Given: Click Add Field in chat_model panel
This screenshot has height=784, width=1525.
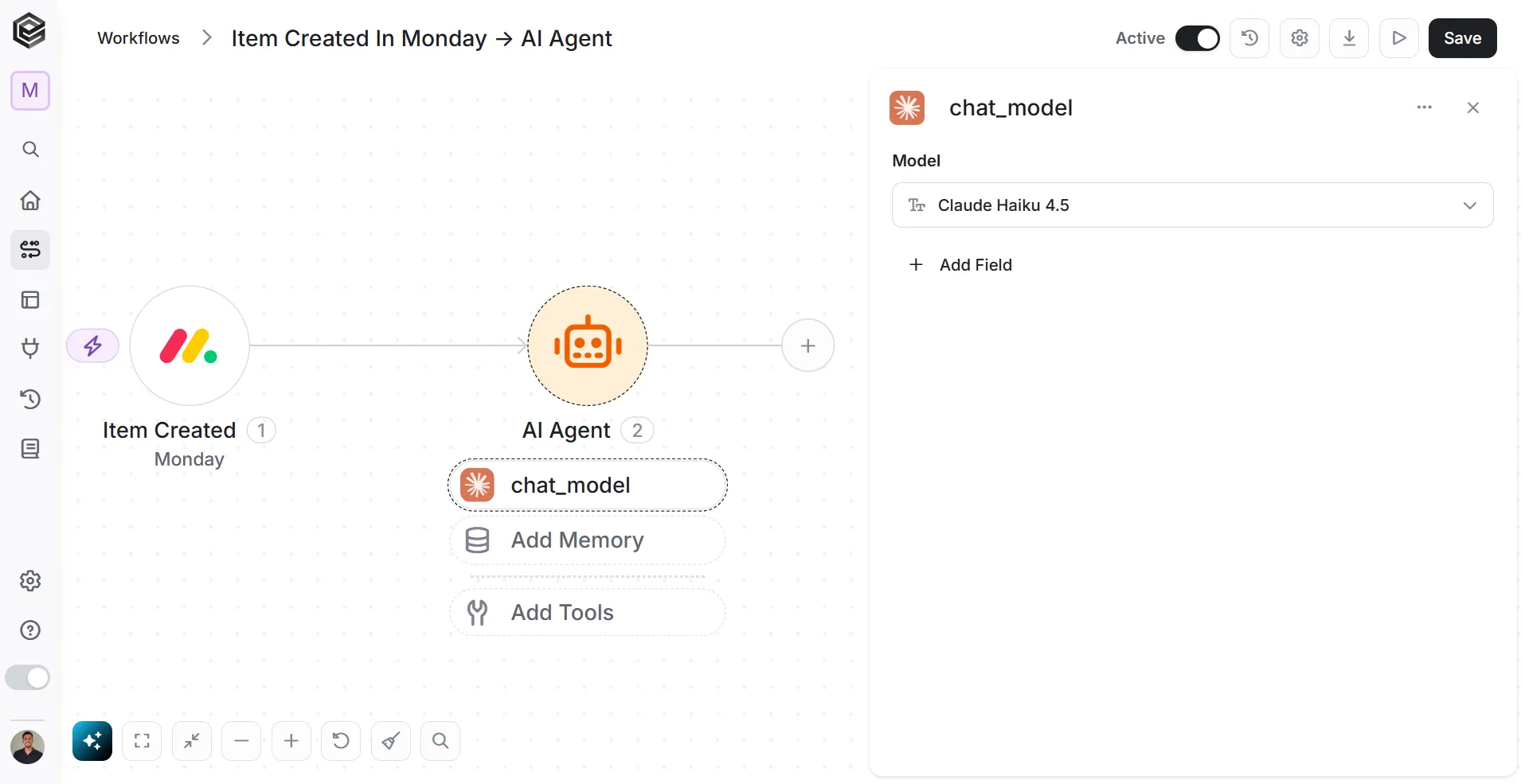Looking at the screenshot, I should point(960,265).
